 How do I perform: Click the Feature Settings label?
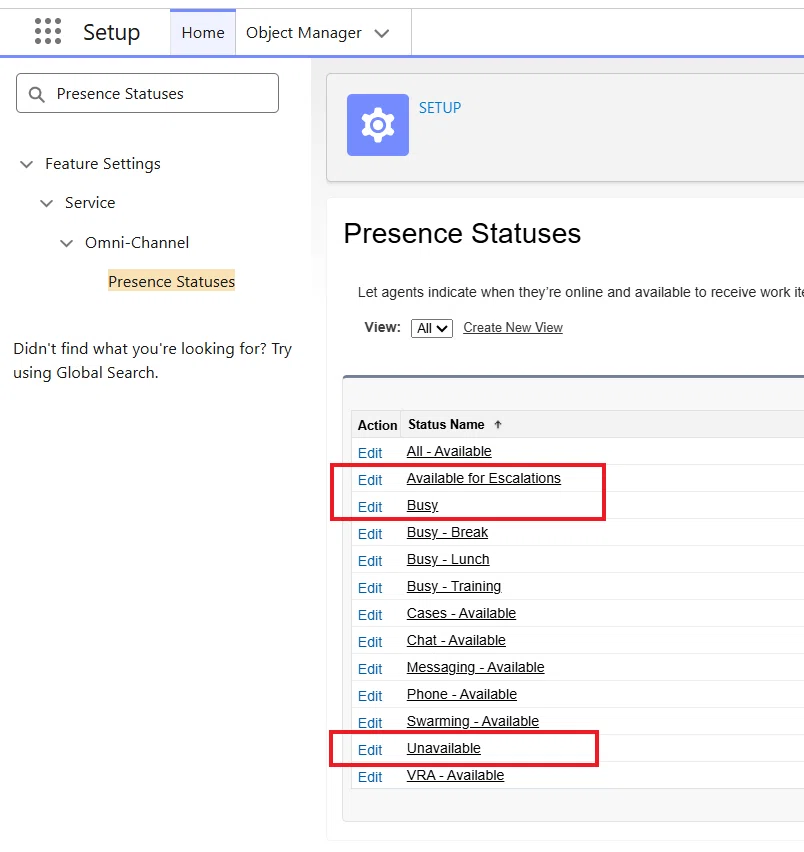(103, 164)
